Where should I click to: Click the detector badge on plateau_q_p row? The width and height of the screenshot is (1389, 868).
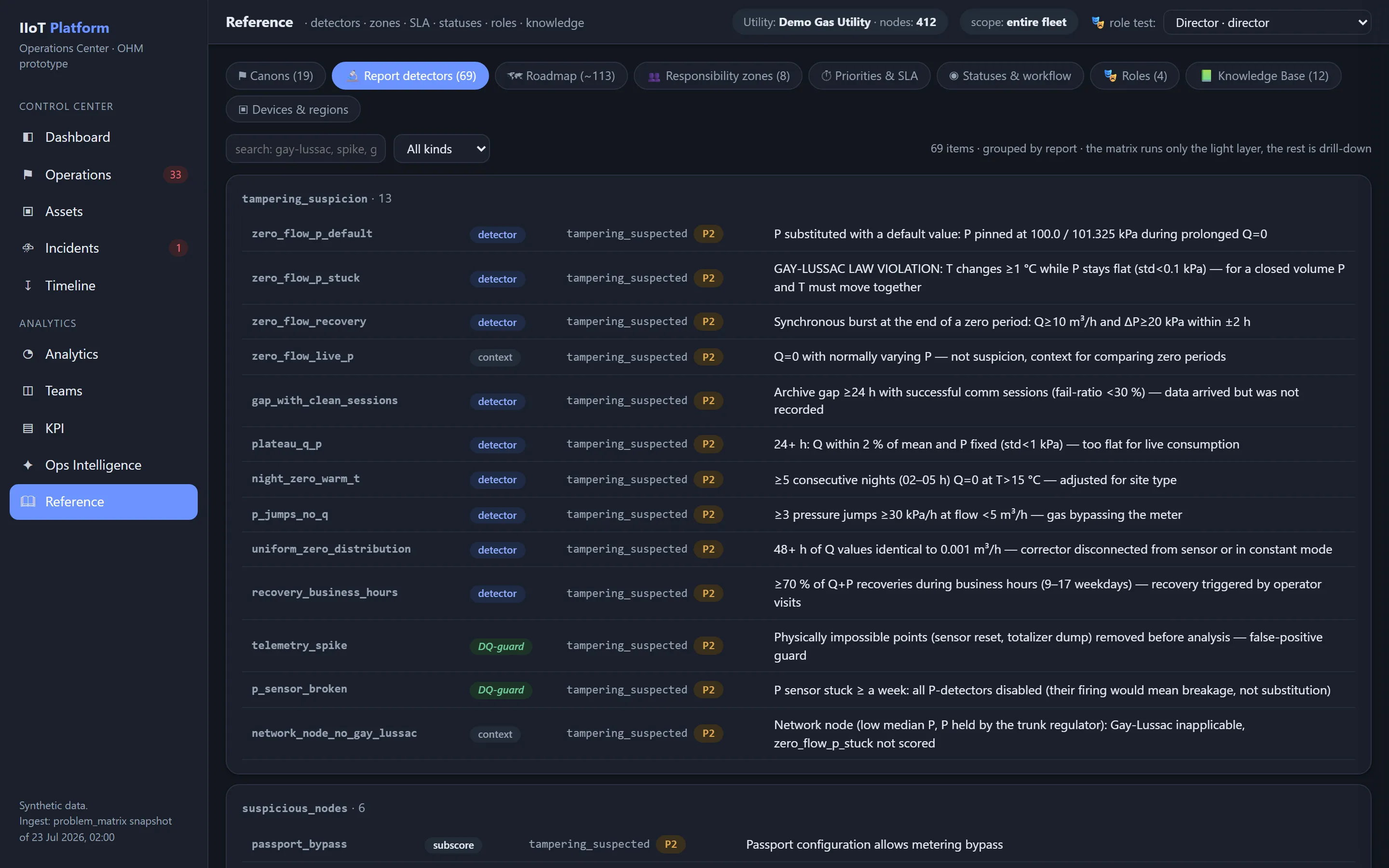click(x=497, y=445)
